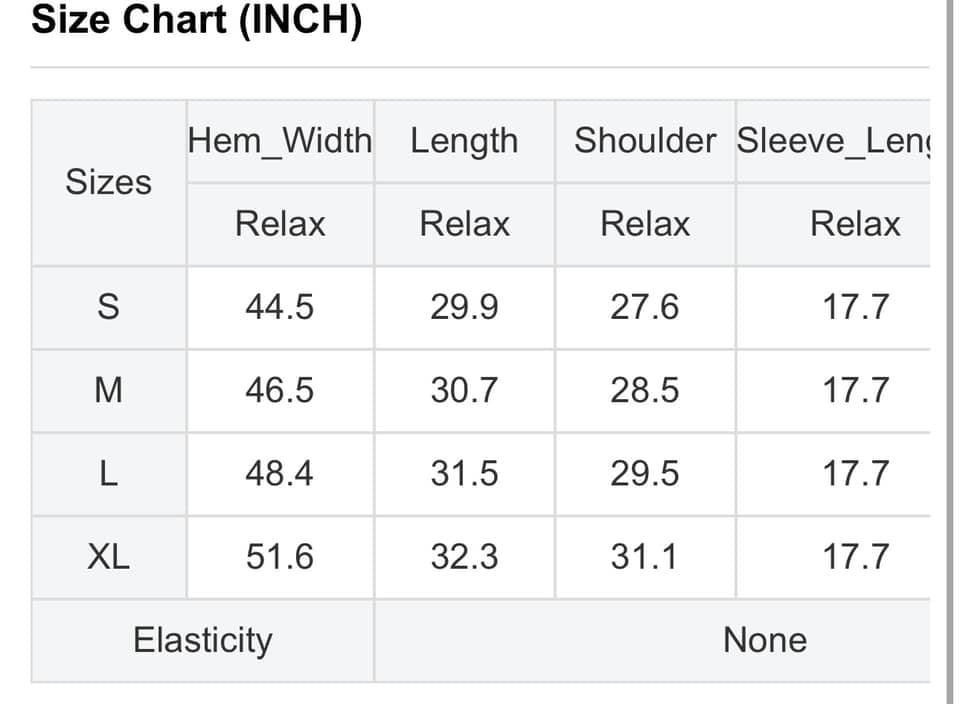Click the Sleeve_Length column header
This screenshot has width=960, height=704.
pos(833,141)
